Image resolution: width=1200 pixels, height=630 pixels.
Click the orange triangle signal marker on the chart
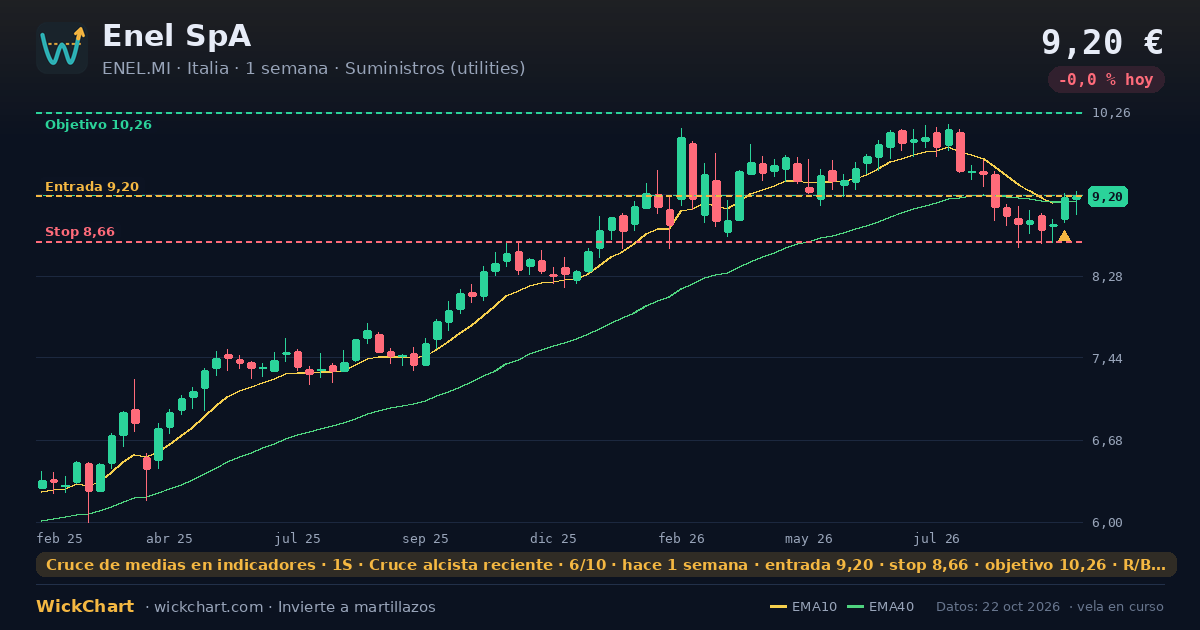(1064, 237)
